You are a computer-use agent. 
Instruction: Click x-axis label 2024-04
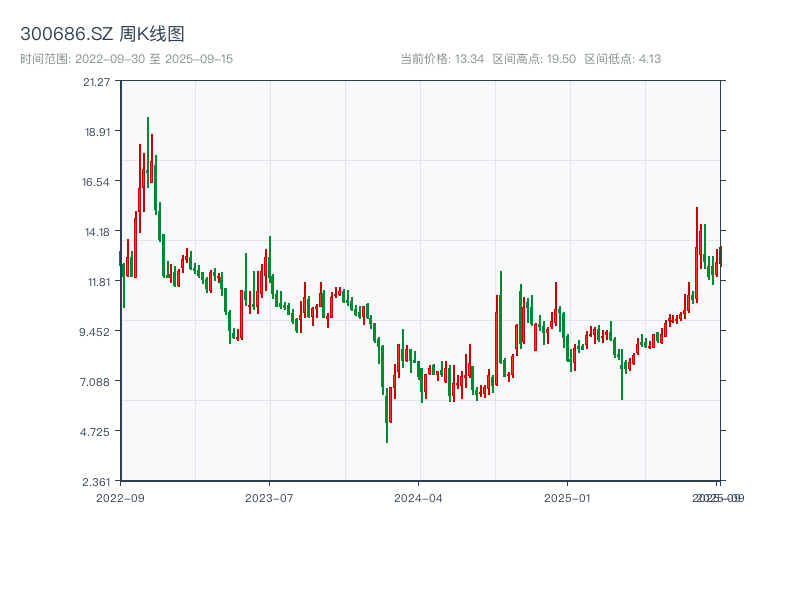point(418,498)
